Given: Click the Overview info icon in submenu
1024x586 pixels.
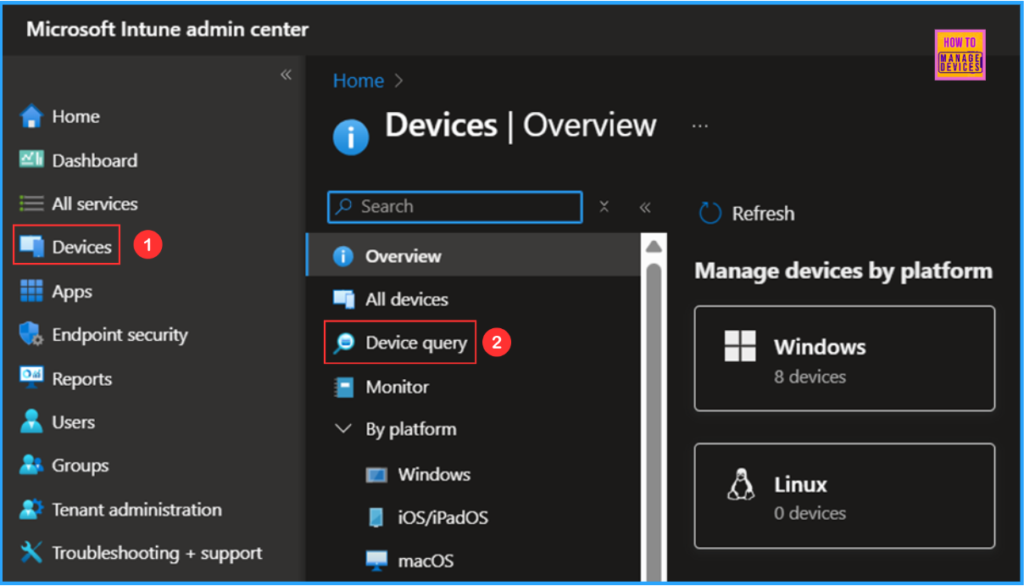Looking at the screenshot, I should 343,256.
